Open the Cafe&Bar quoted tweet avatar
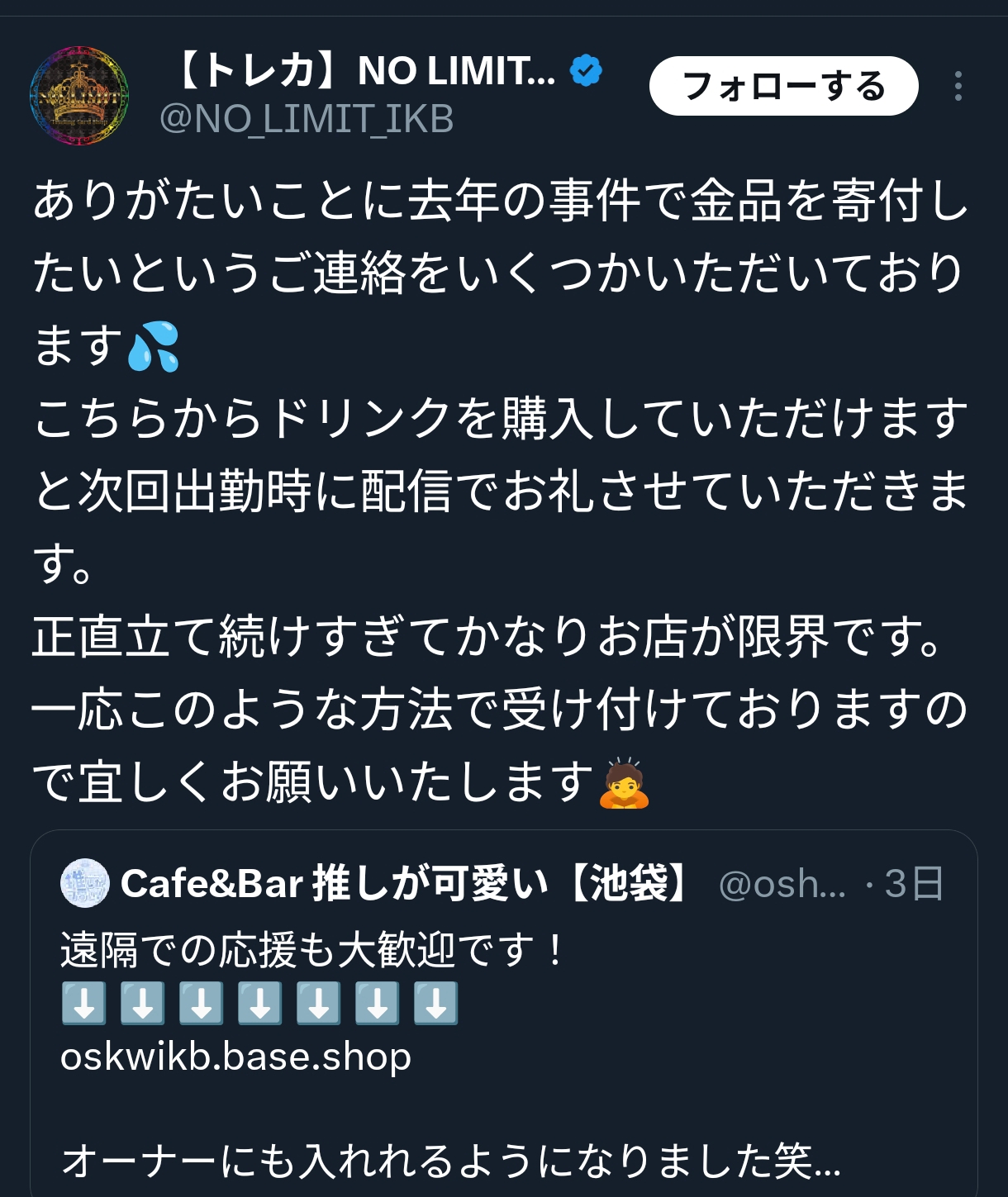The height and width of the screenshot is (1197, 1008). pos(85,883)
